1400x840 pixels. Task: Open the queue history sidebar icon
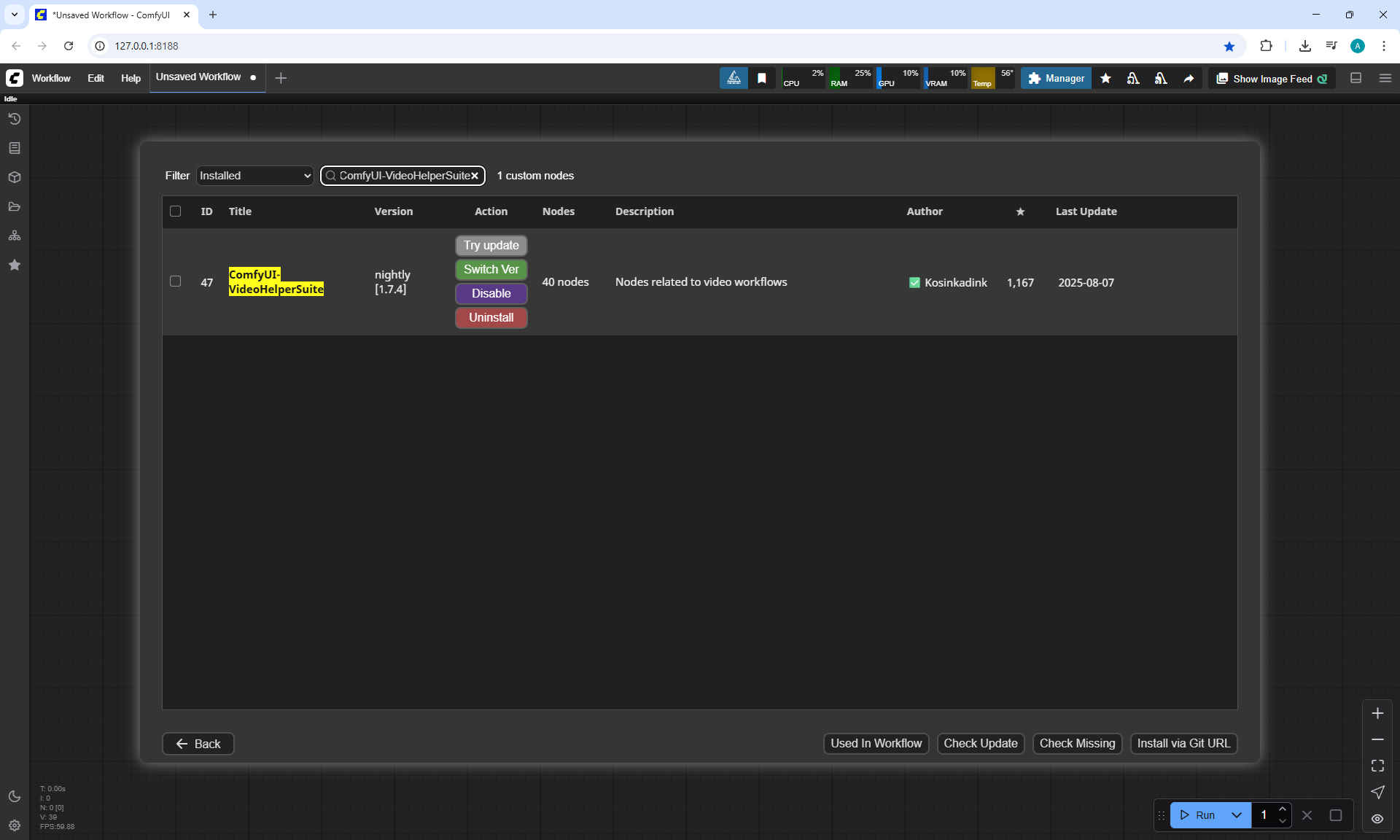(15, 119)
